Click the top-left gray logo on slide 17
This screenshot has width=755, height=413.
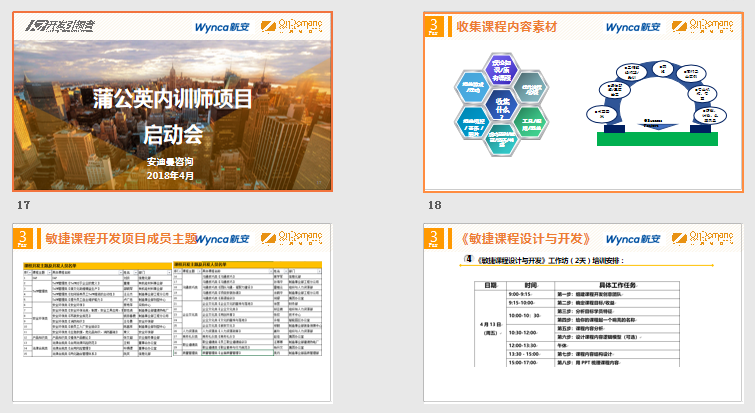(57, 27)
